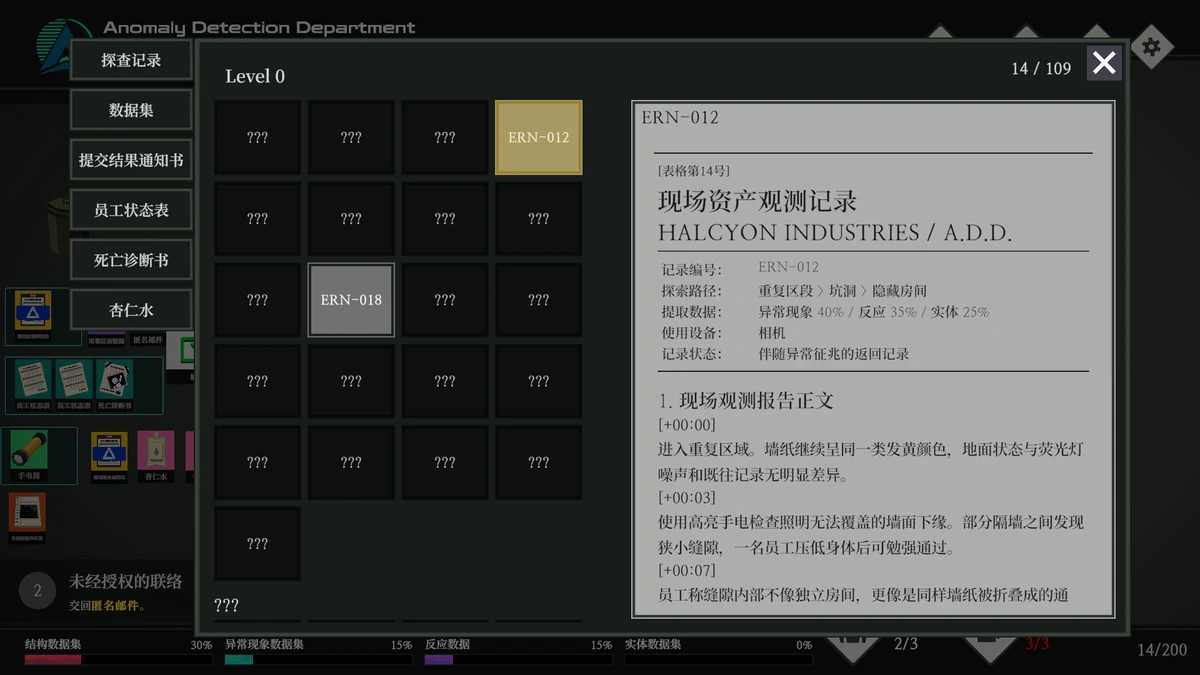Click the Anomaly Detection Department title
Viewport: 1200px width, 675px height.
click(259, 28)
